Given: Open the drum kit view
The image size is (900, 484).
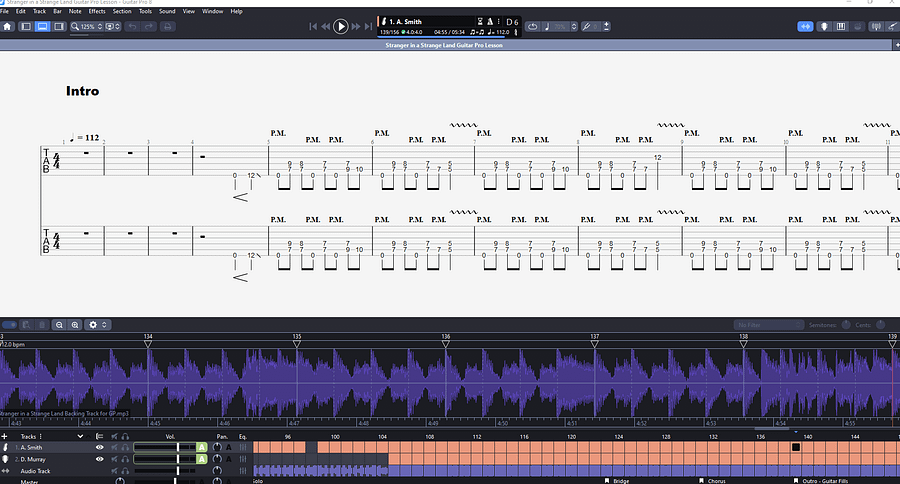Looking at the screenshot, I should [x=858, y=26].
